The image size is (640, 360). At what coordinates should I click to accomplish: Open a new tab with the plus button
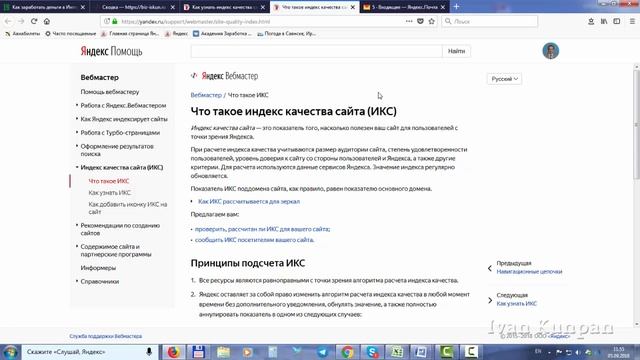[456, 7]
